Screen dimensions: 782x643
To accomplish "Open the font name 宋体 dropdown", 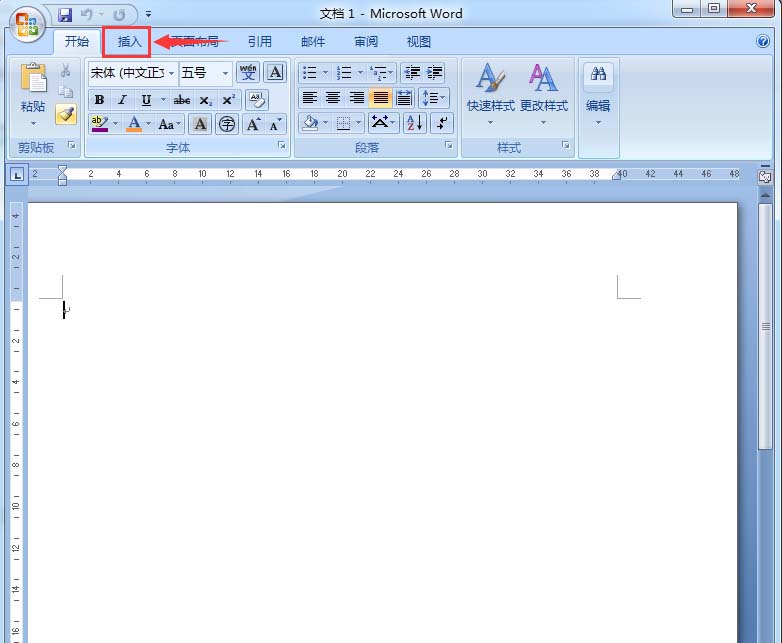I will [171, 73].
